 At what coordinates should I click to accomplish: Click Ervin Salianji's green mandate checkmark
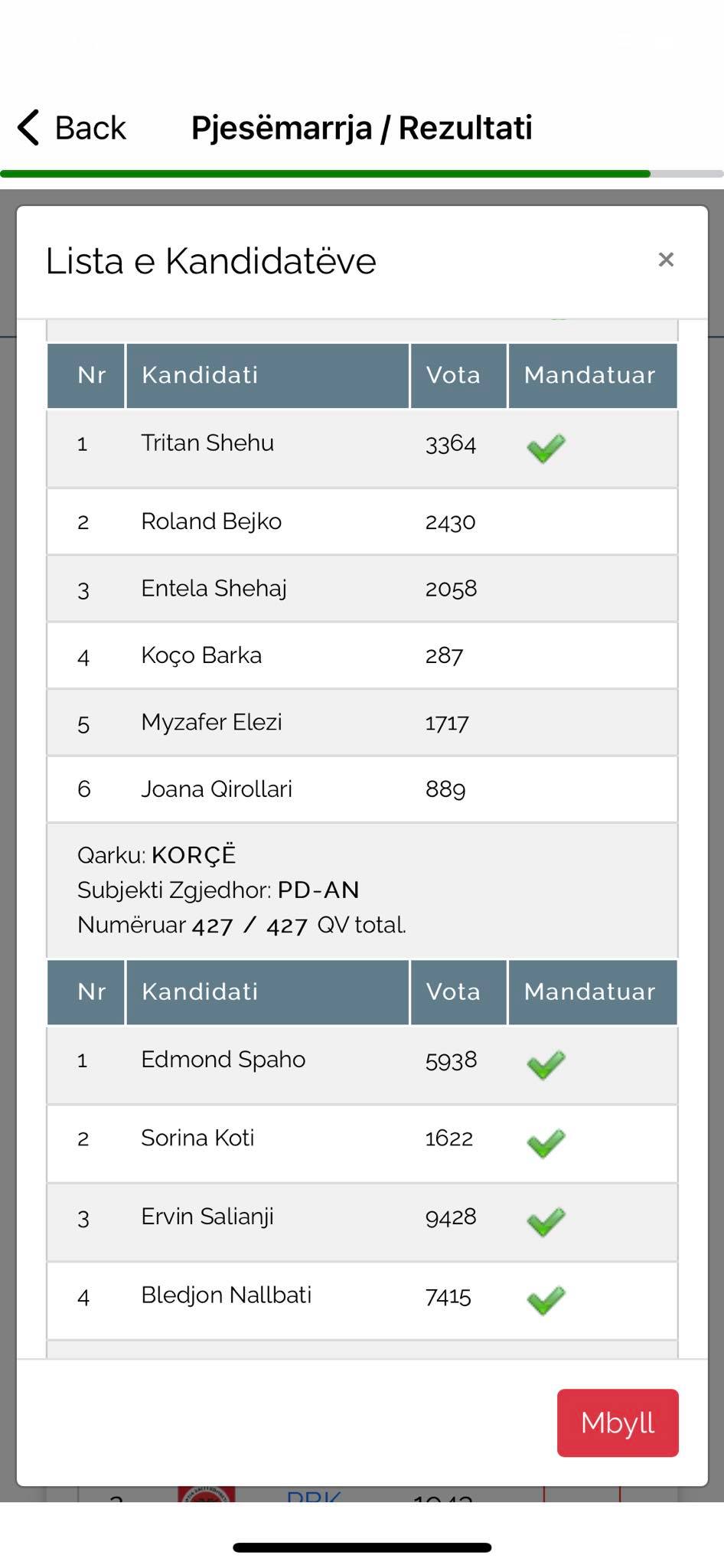pyautogui.click(x=546, y=1222)
